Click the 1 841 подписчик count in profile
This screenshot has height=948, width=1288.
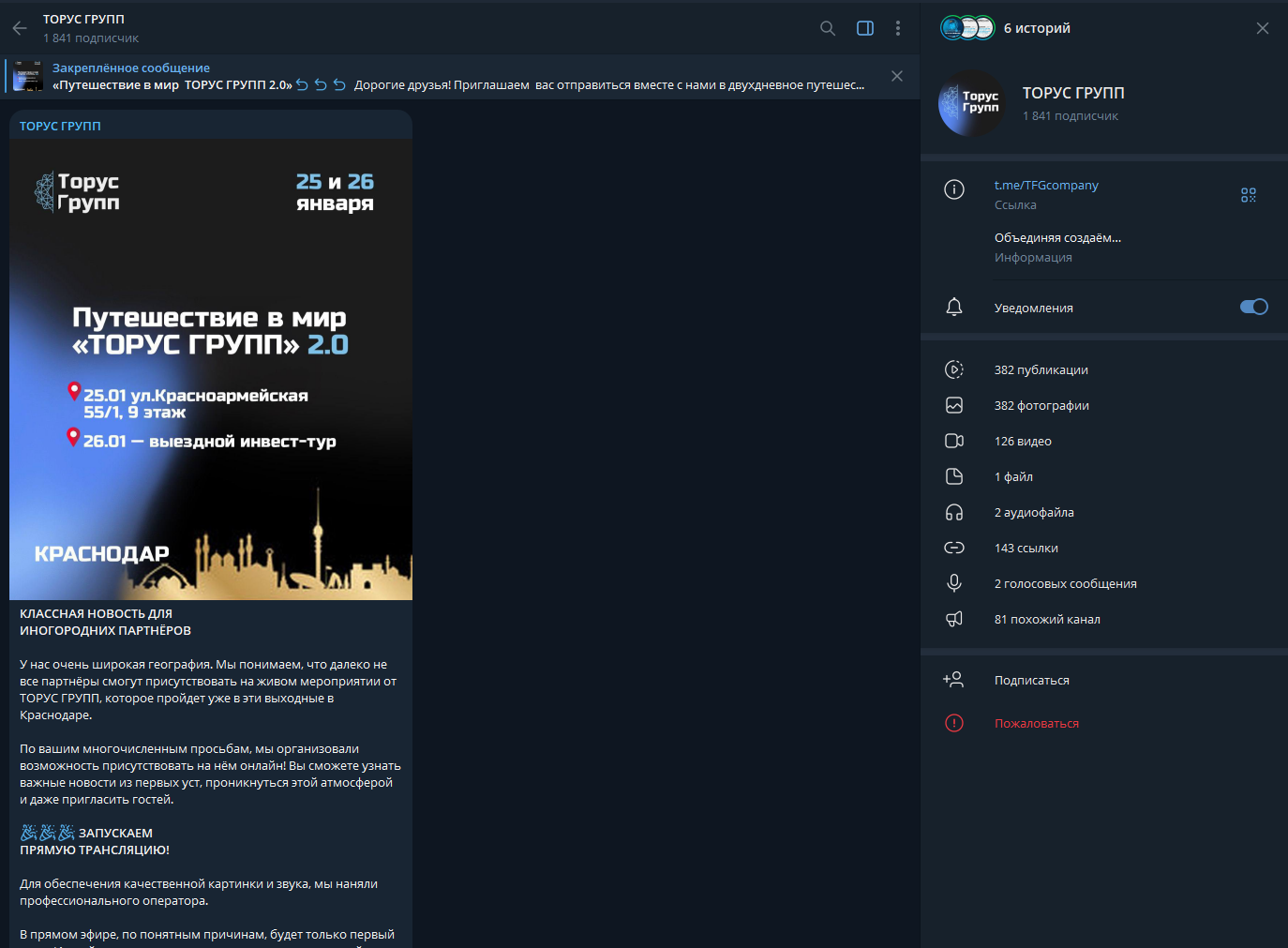click(1071, 116)
